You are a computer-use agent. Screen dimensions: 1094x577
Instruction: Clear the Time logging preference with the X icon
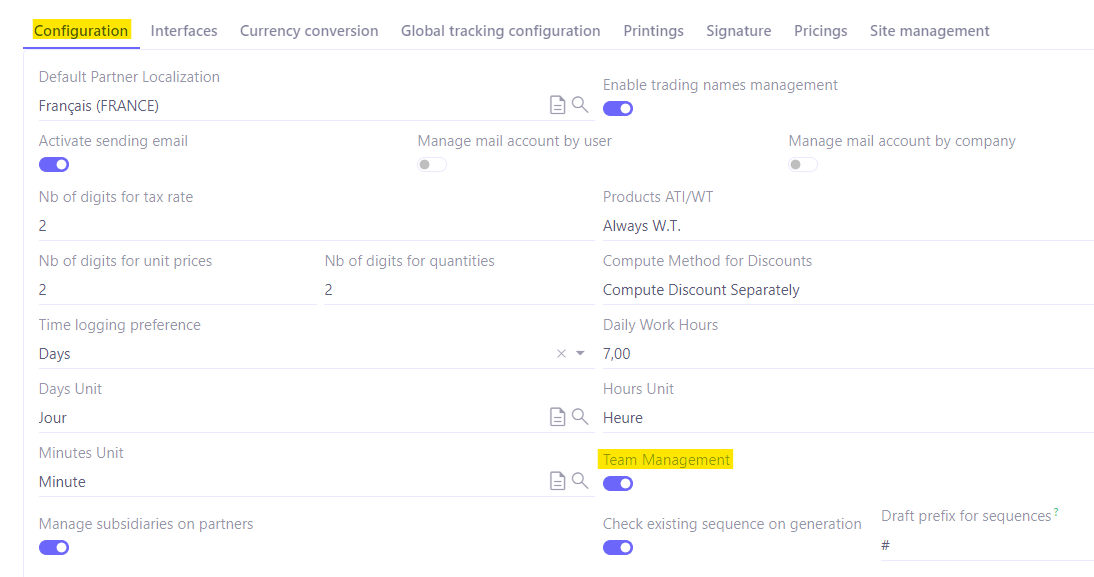pyautogui.click(x=561, y=353)
